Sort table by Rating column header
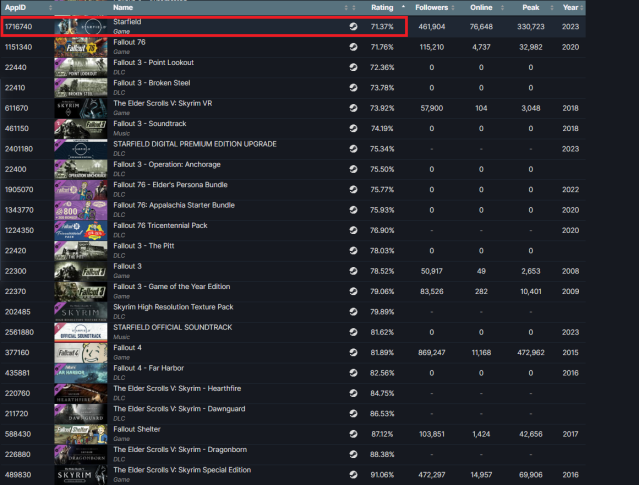639x485 pixels. tap(382, 7)
